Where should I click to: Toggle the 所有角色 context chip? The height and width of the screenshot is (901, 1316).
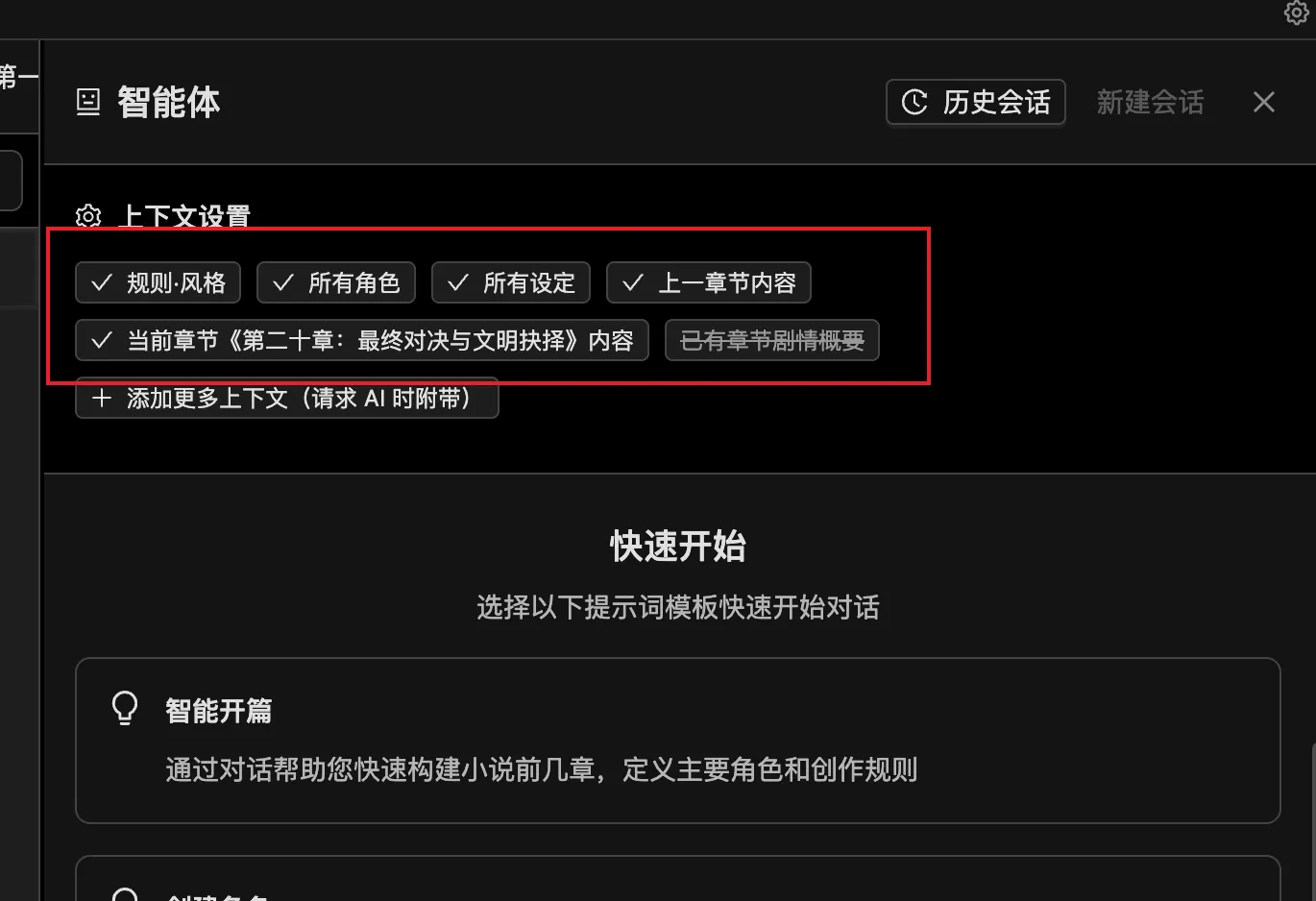(x=336, y=282)
